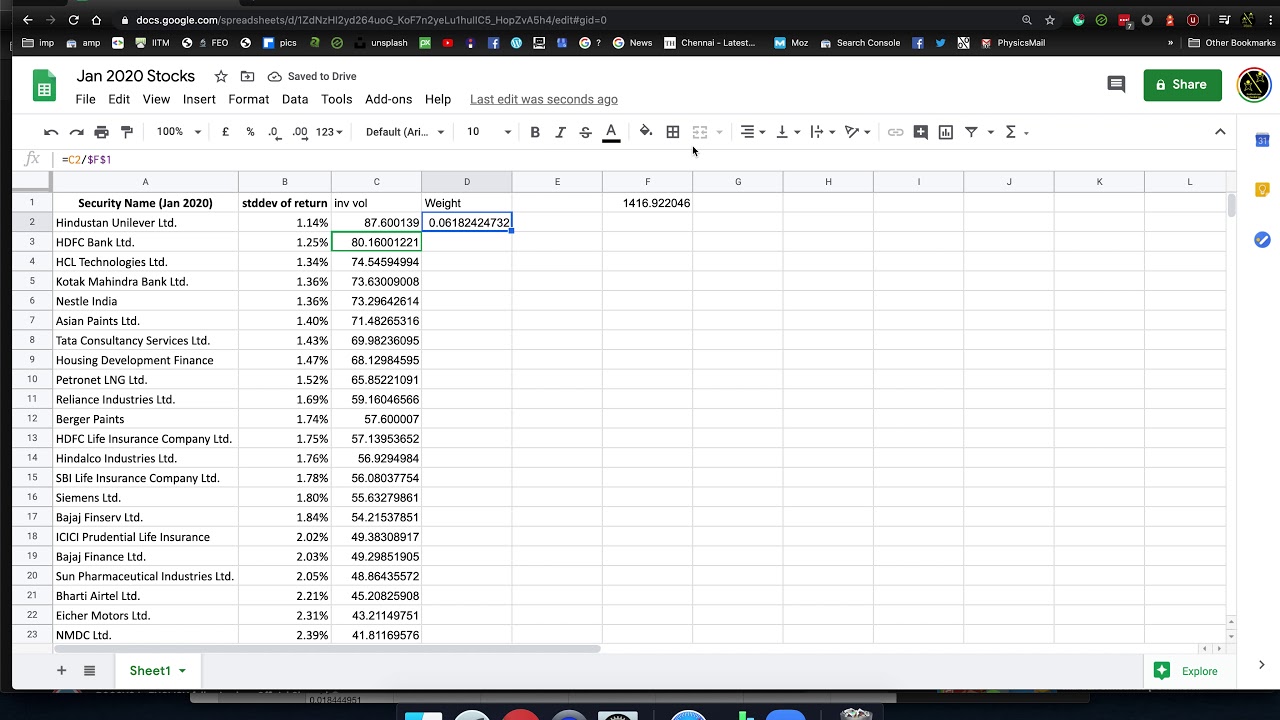Open Keep in side panel
This screenshot has width=1280, height=720.
(x=1262, y=190)
